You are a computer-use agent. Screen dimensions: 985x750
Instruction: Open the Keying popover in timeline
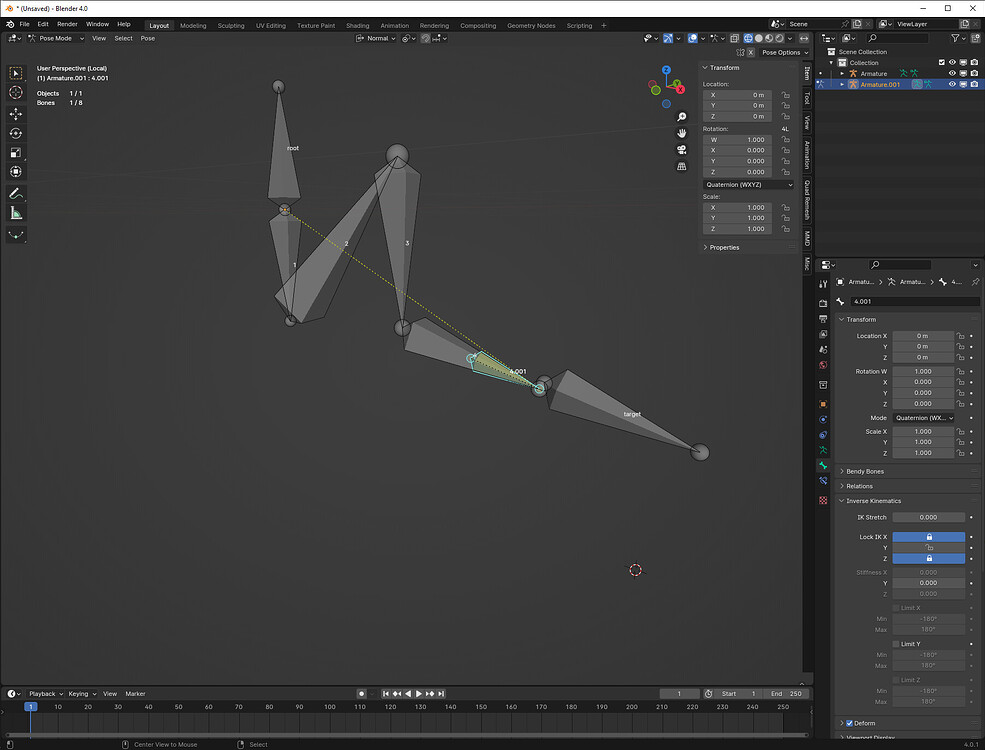82,693
